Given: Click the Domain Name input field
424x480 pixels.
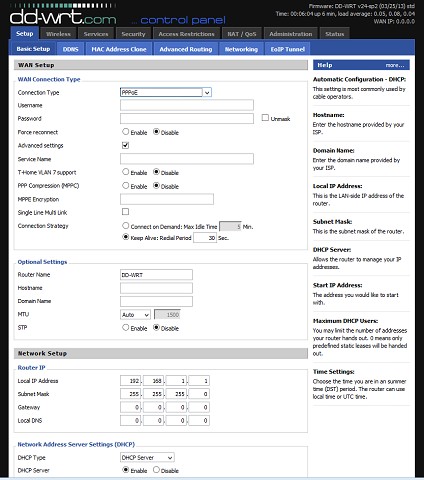Looking at the screenshot, I should [156, 301].
